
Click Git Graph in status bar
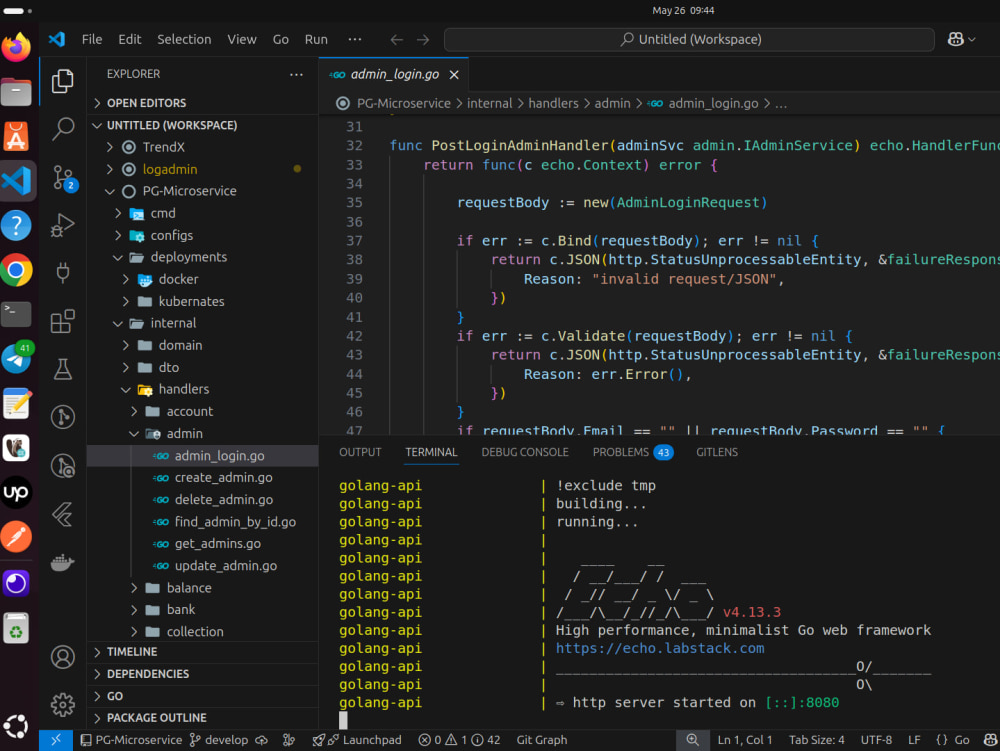(x=541, y=740)
